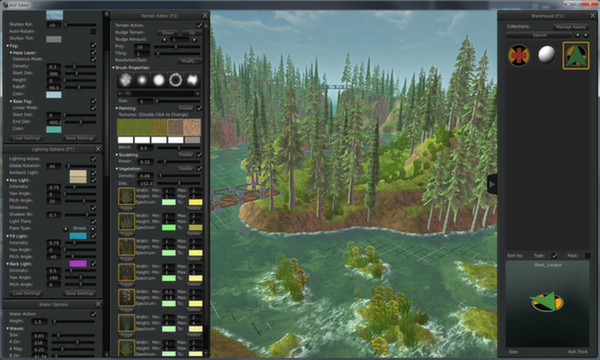Toggle the Terrain Active checkbox
This screenshot has width=600, height=360.
pos(199,25)
